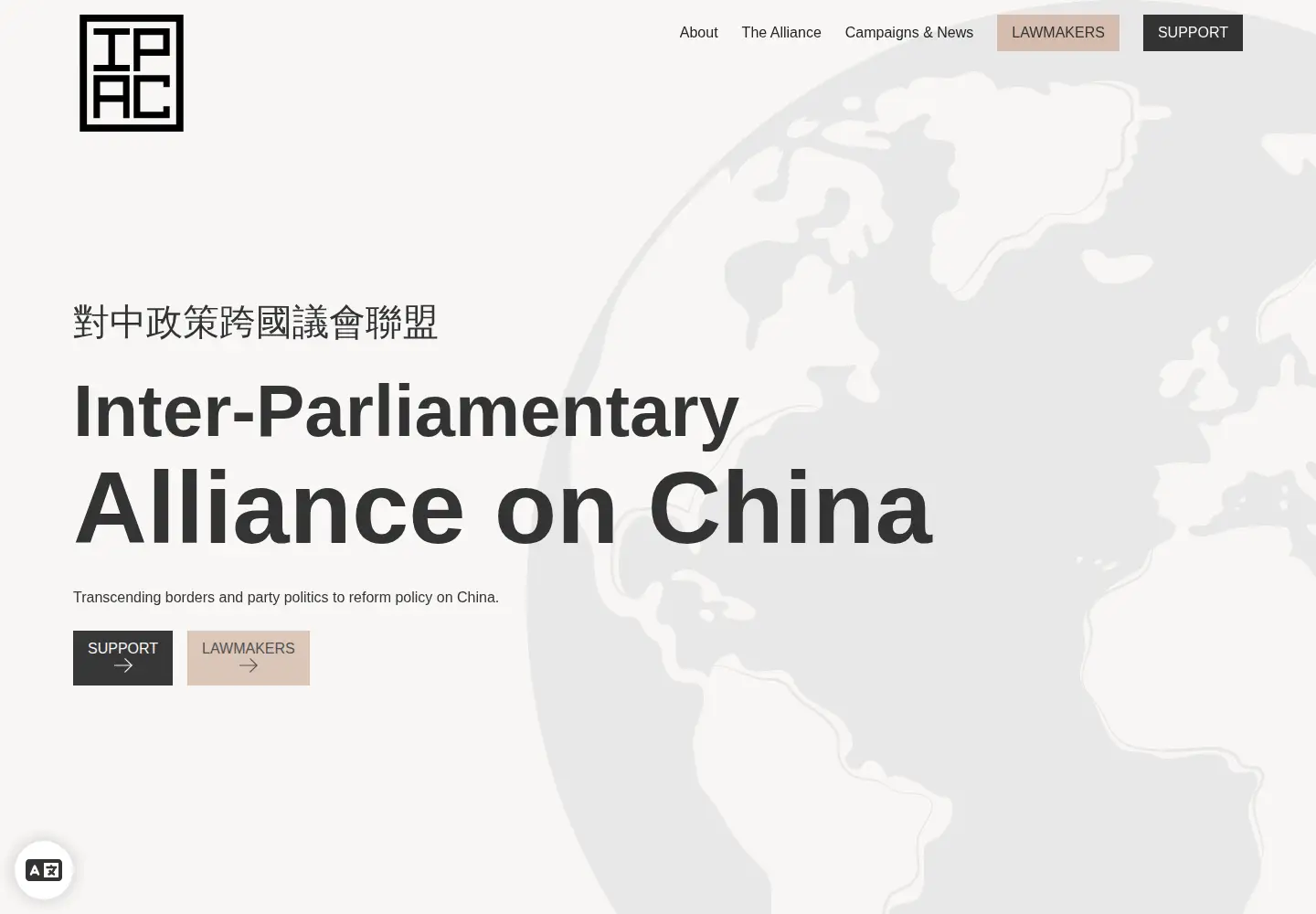1316x914 pixels.
Task: Open the language translation widget
Action: click(44, 870)
